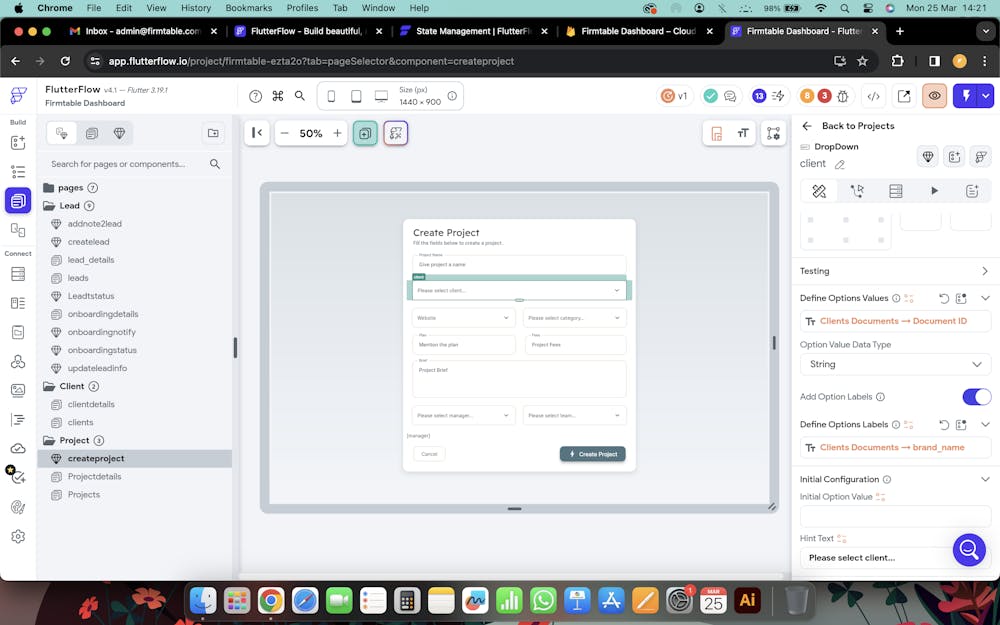Select phone canvas size
This screenshot has height=625, width=1000.
tap(331, 96)
